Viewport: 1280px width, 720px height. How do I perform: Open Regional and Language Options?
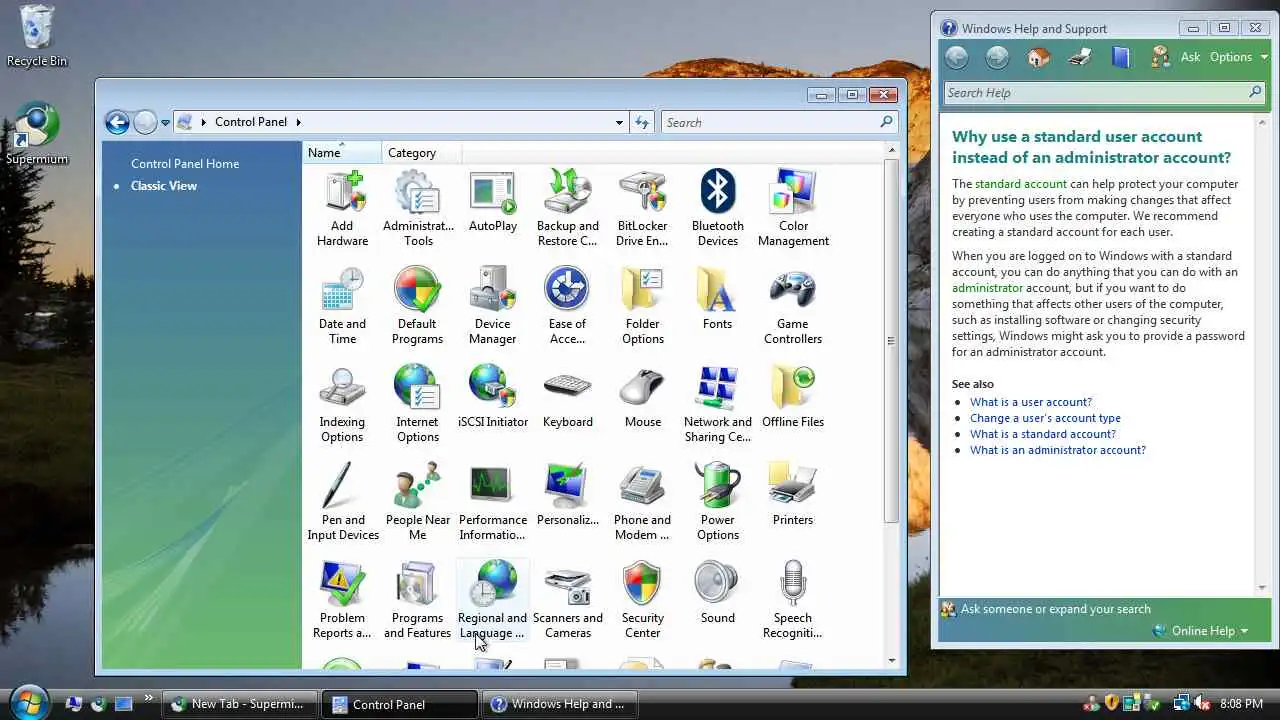tap(493, 600)
